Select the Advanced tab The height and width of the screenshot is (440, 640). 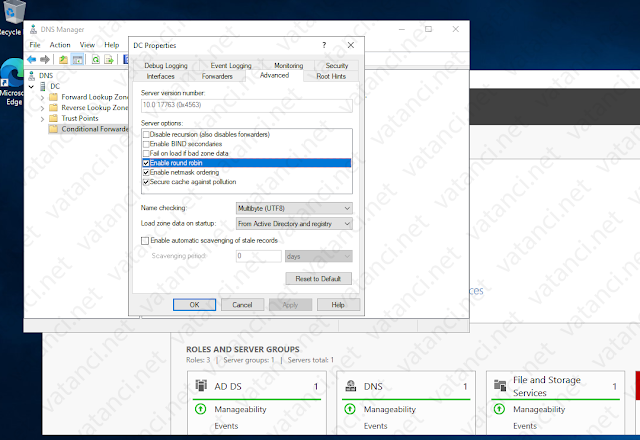274,76
